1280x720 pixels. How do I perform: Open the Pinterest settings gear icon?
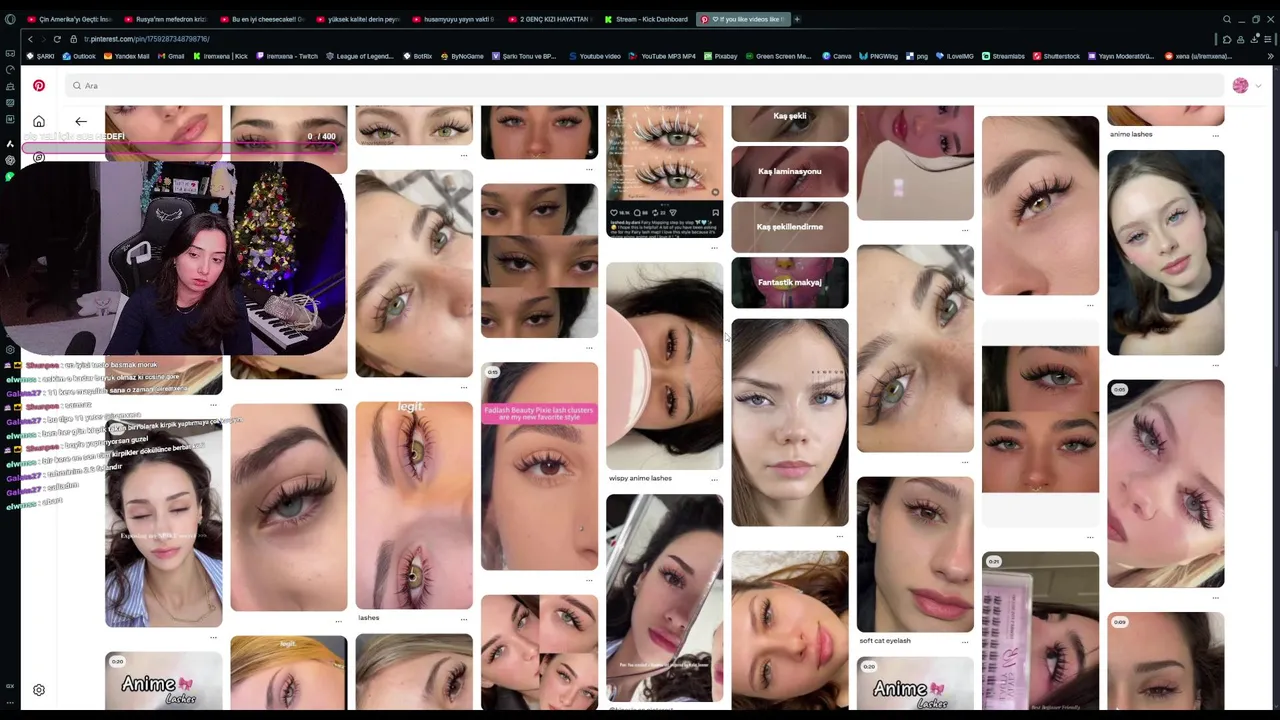pos(39,690)
